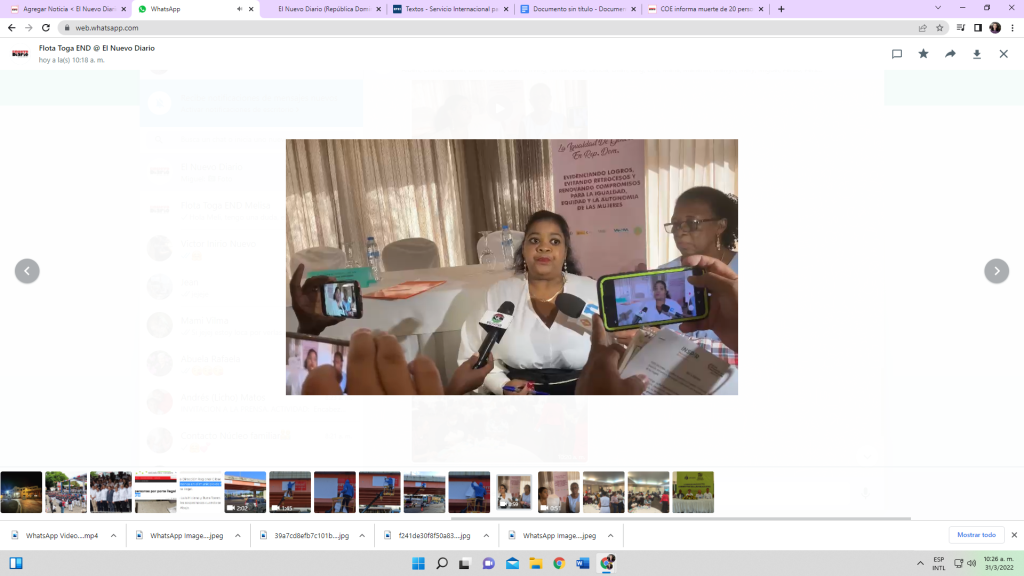Select the first night street thumbnail
The width and height of the screenshot is (1024, 576).
[x=21, y=492]
